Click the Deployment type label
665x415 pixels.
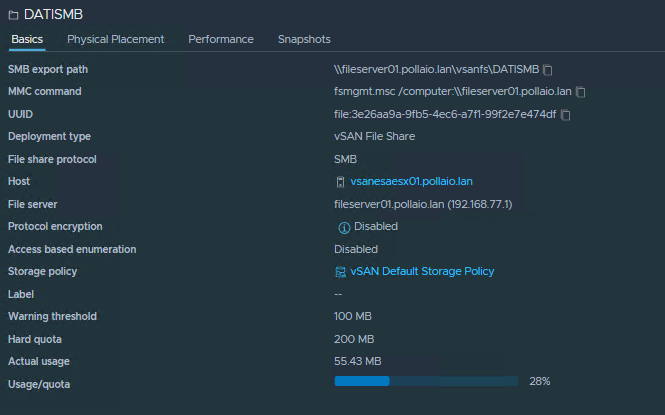coord(49,136)
